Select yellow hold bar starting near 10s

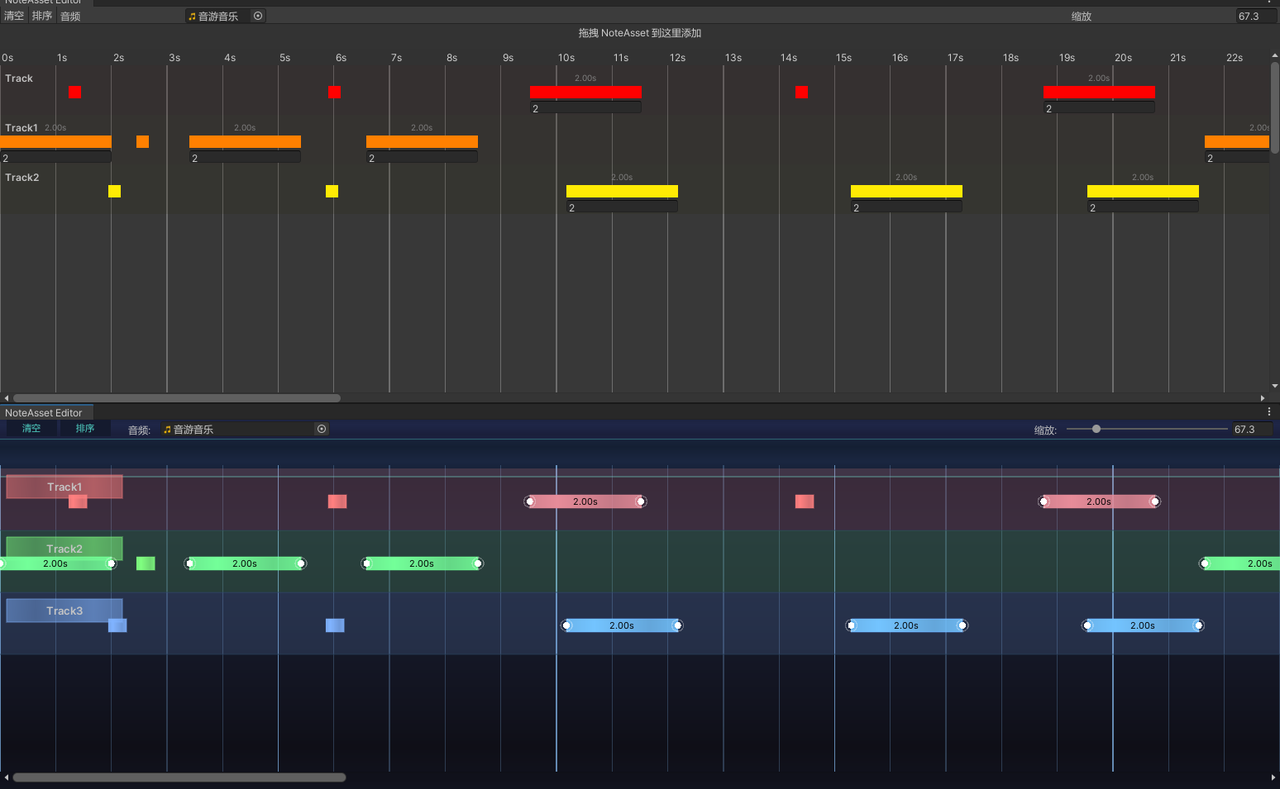[622, 191]
